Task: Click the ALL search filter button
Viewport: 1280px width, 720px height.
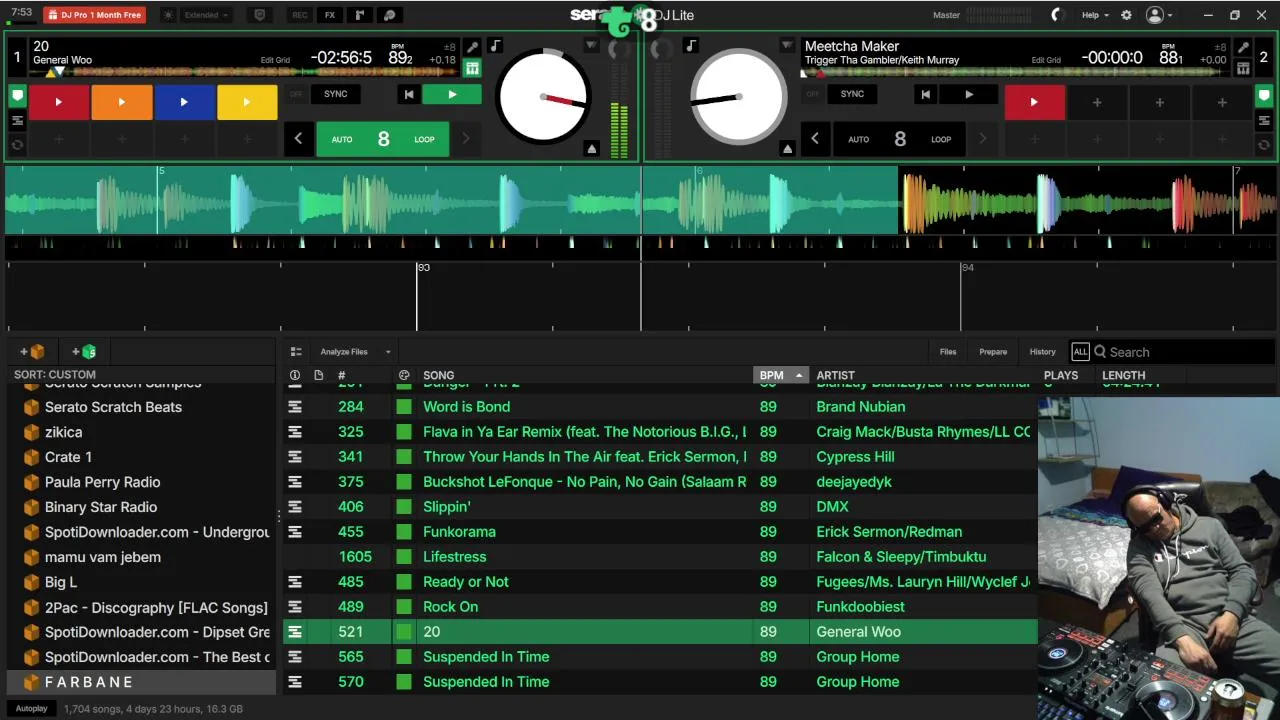Action: coord(1080,352)
